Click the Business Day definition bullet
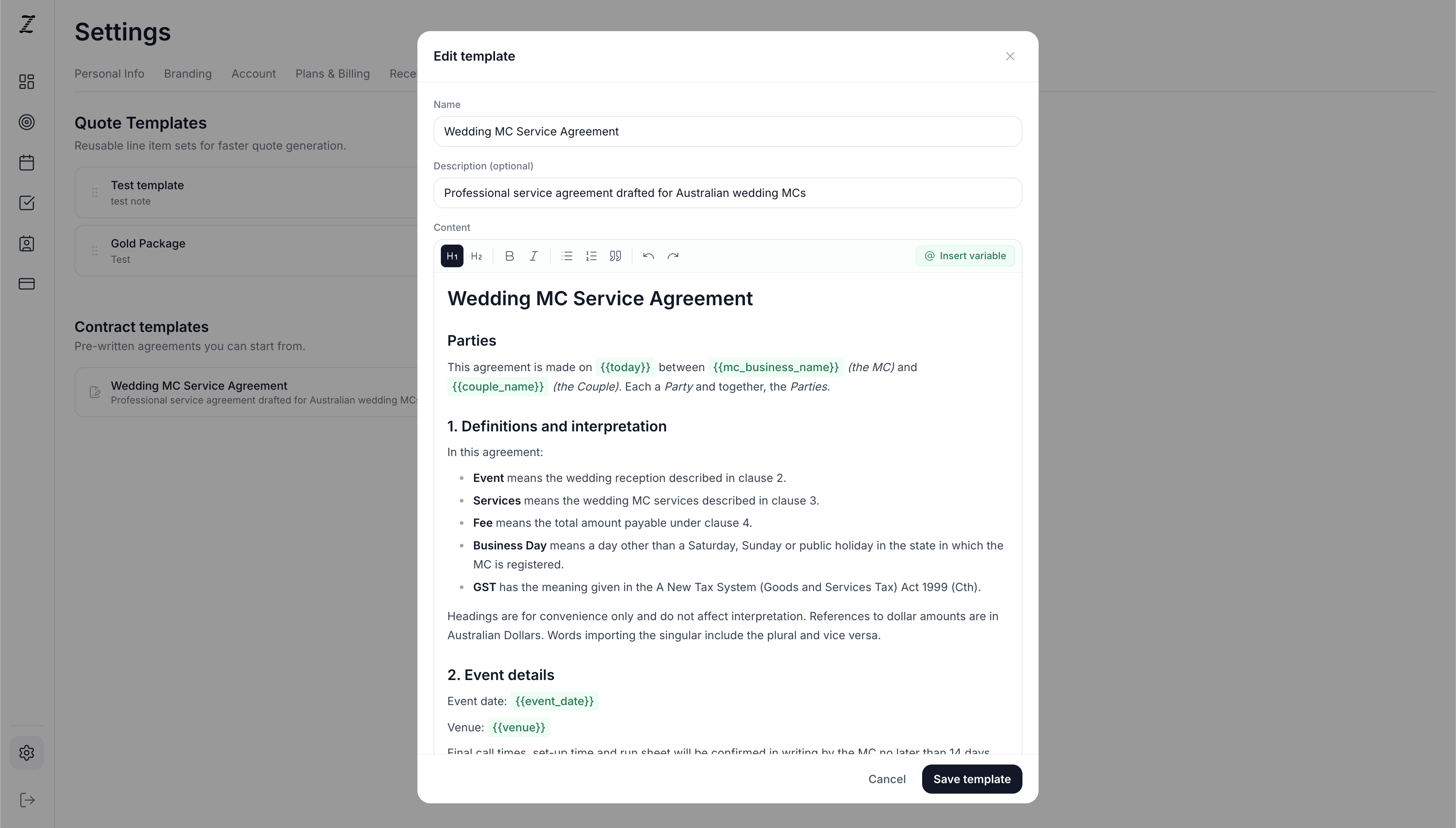 738,555
